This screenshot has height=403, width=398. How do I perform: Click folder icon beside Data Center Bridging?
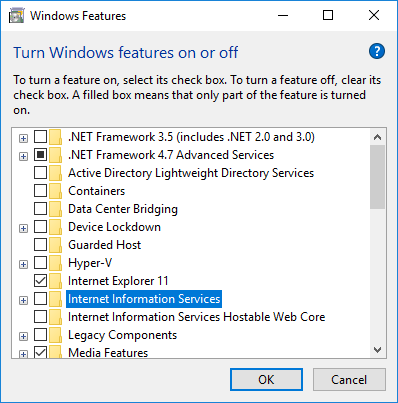click(56, 209)
